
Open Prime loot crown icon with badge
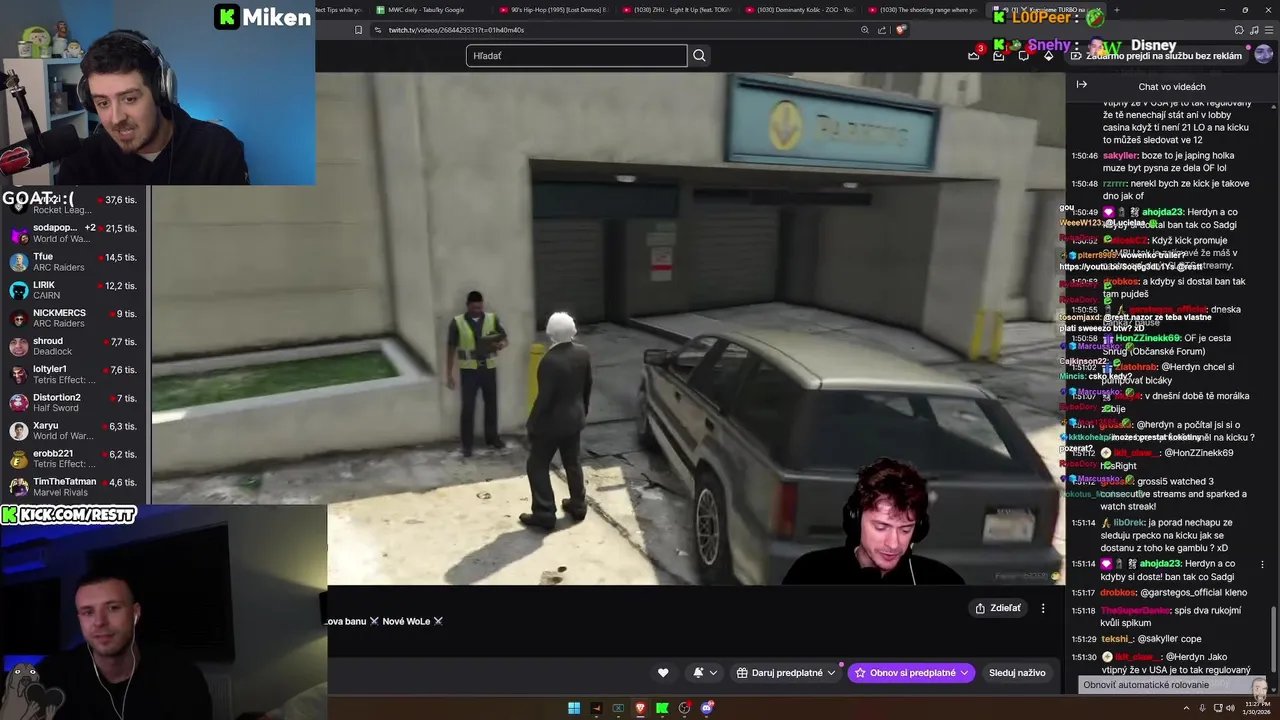(x=974, y=55)
